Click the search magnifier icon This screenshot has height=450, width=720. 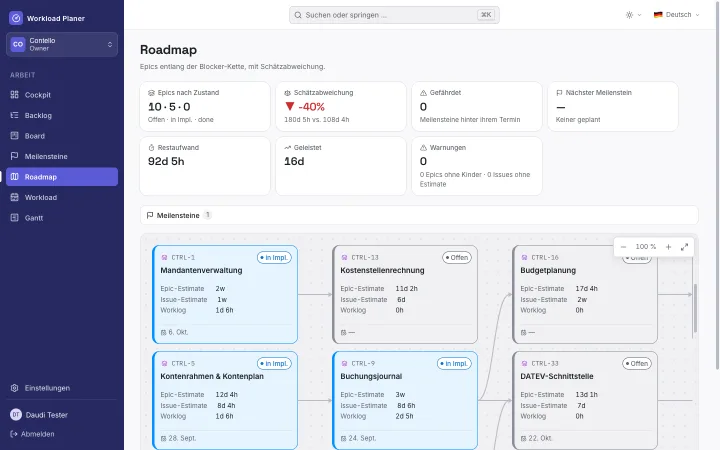(298, 15)
